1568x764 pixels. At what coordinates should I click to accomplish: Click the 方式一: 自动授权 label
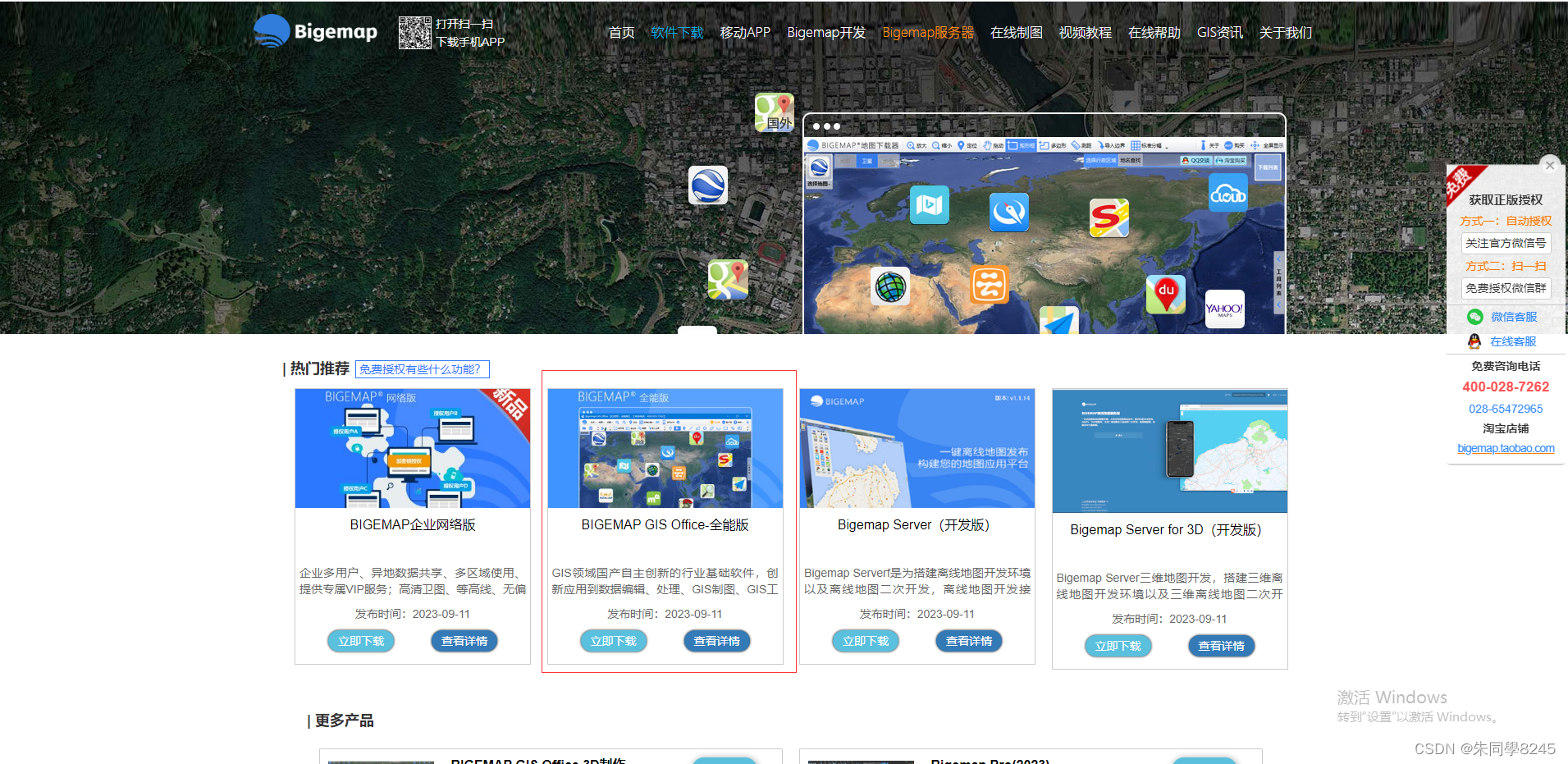(1506, 221)
